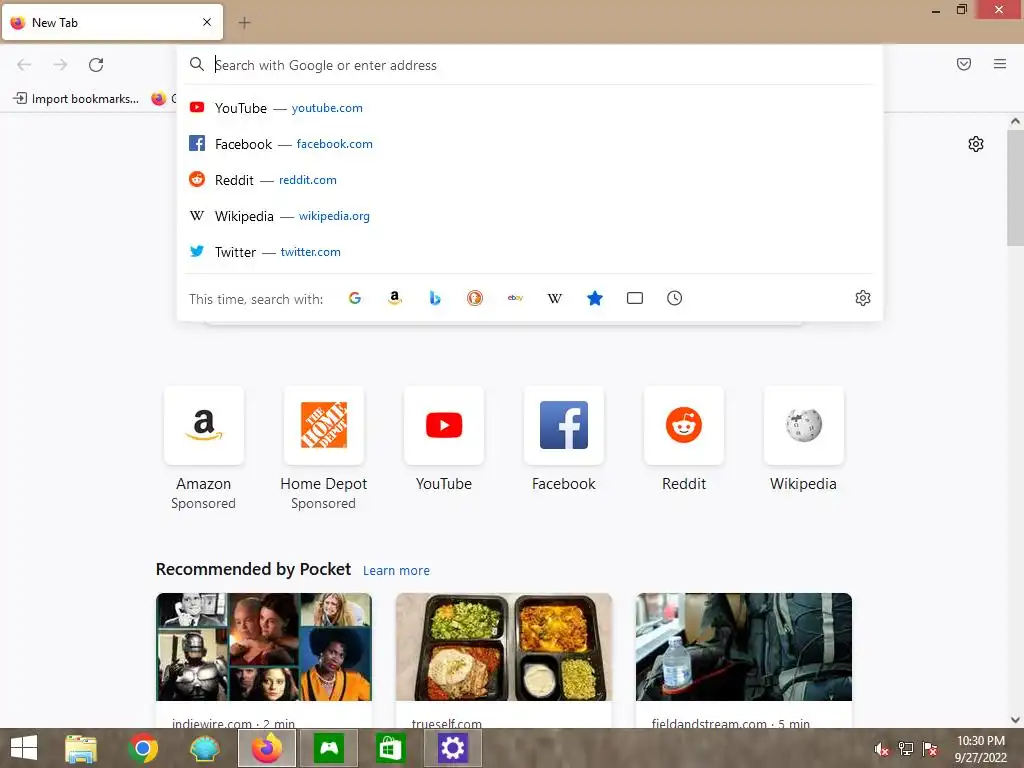The image size is (1024, 768).
Task: Go back one page
Action: coord(24,65)
